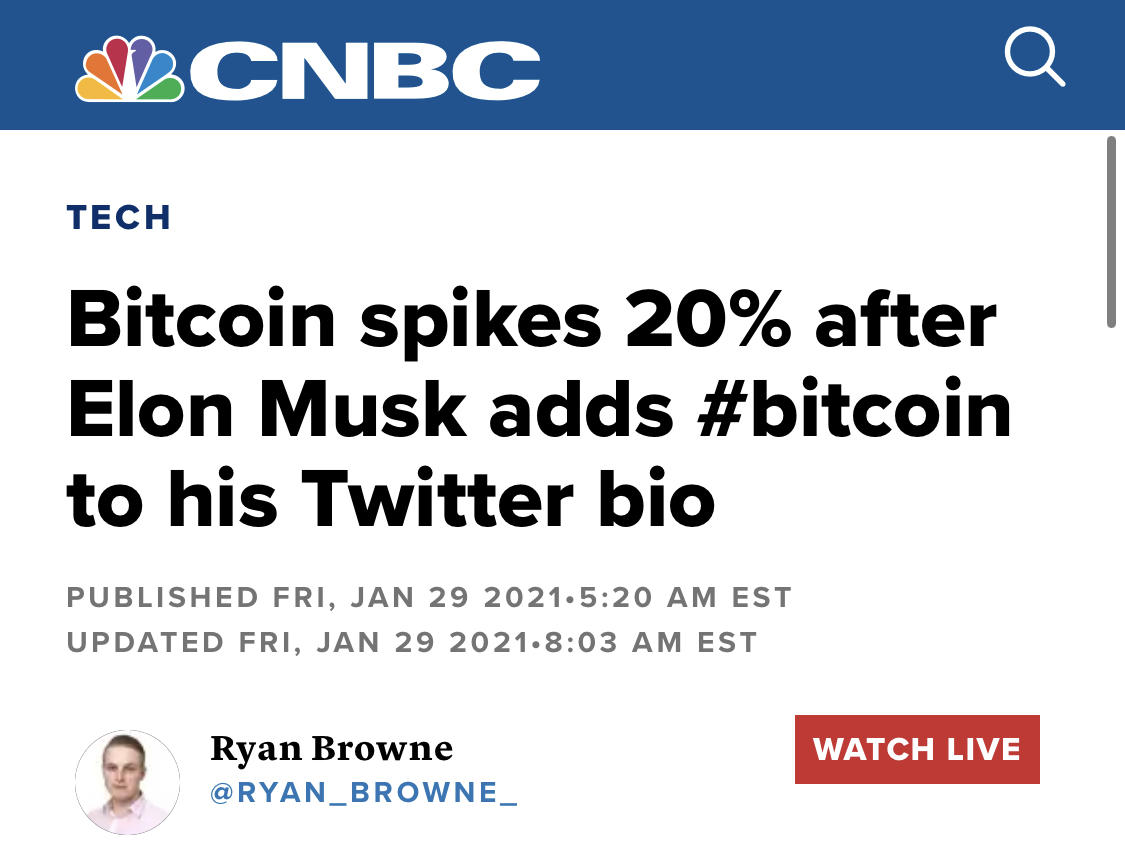Click "Twitter bio" in the headline

(x=508, y=499)
